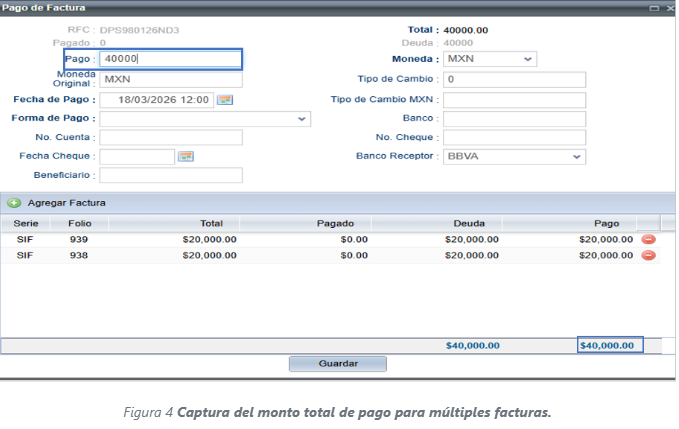Focus the Tipo de Cambio field
The height and width of the screenshot is (429, 679).
(x=513, y=80)
